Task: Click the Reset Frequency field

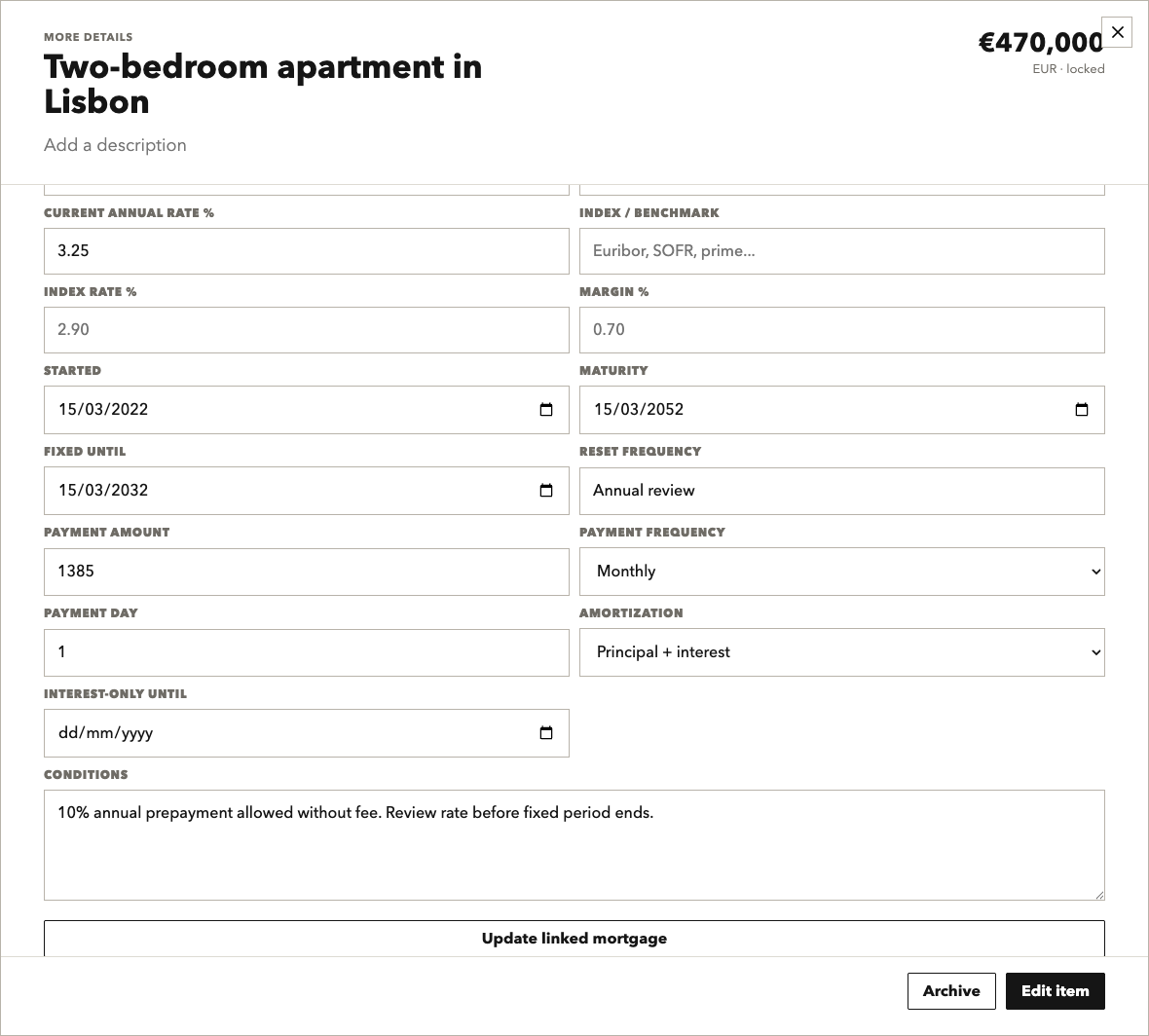Action: [842, 491]
